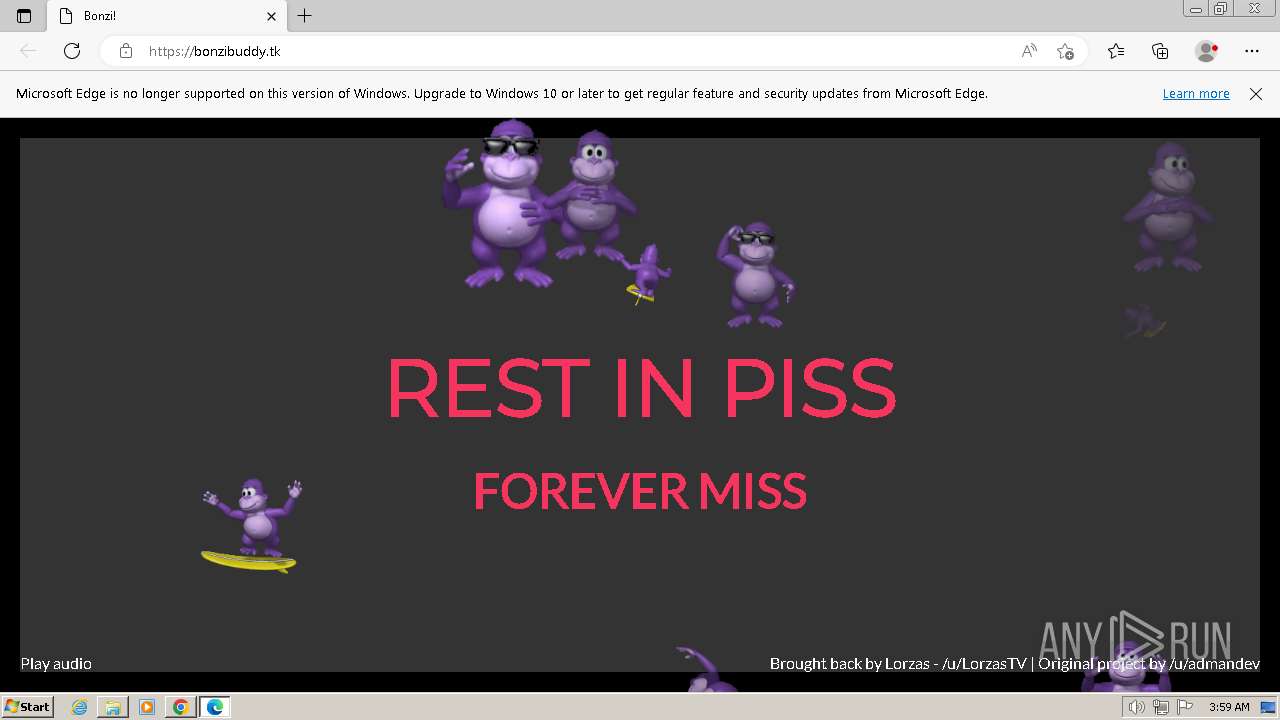Open network status tray icon

coord(1160,707)
